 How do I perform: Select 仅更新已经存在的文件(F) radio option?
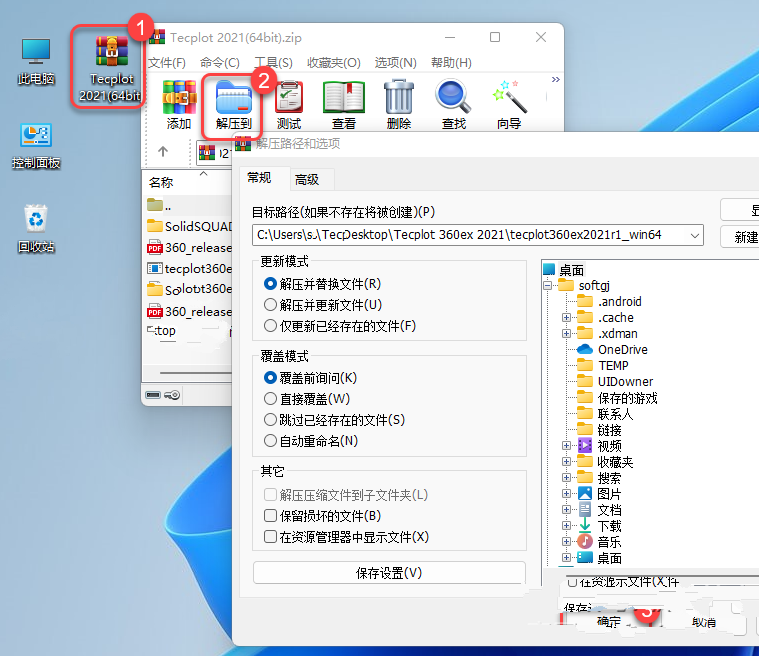pyautogui.click(x=340, y=326)
